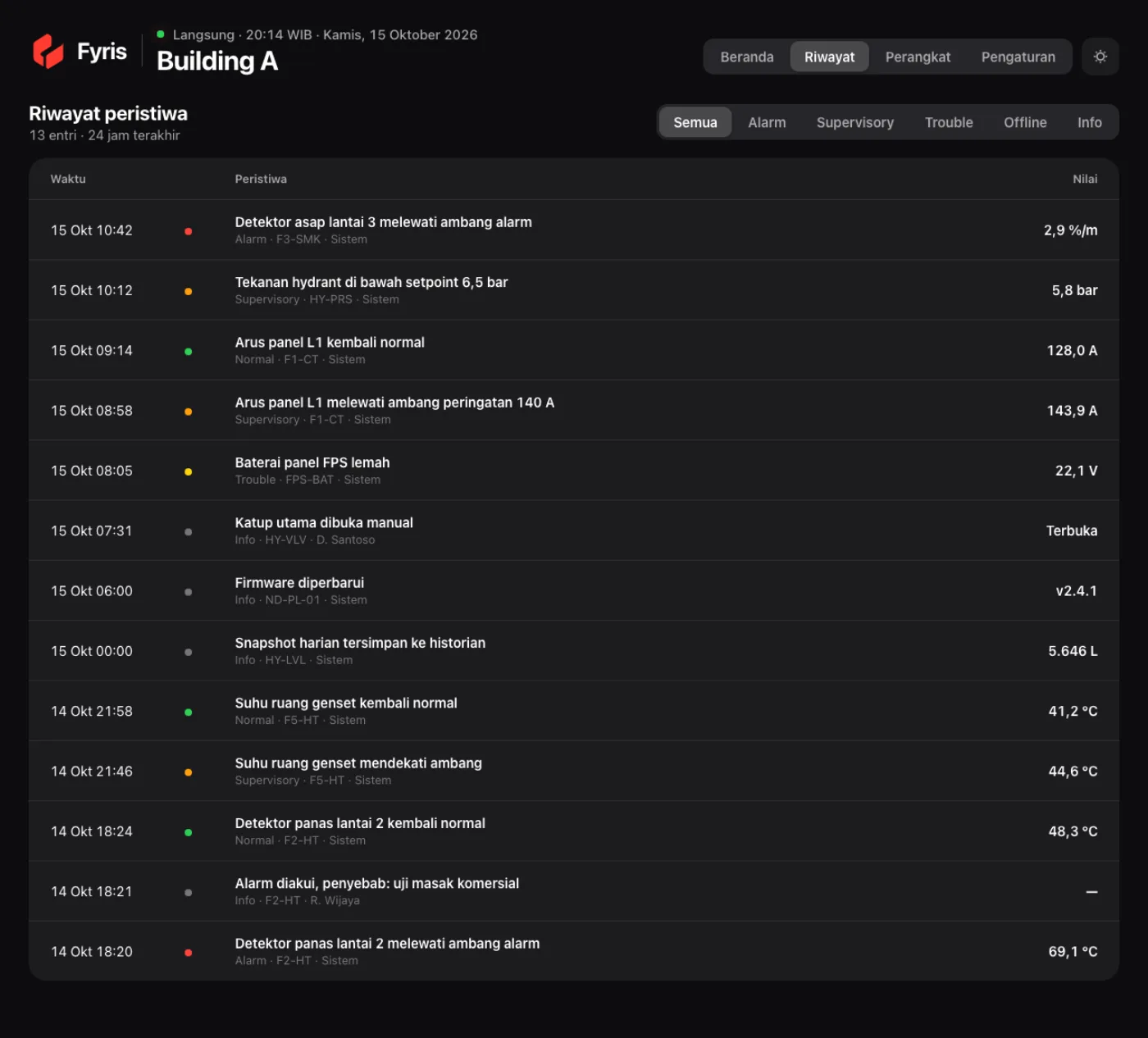Show only Offline events

(x=1025, y=122)
